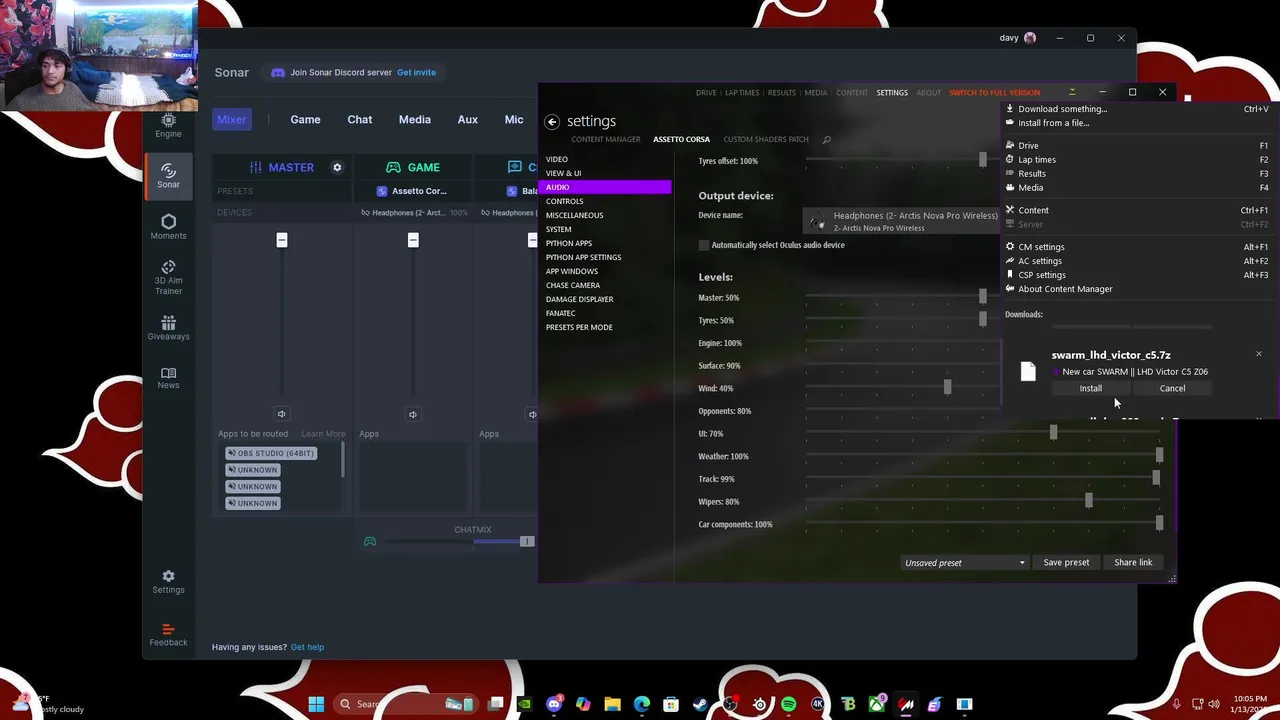Select Download something menu entry

pos(1138,109)
